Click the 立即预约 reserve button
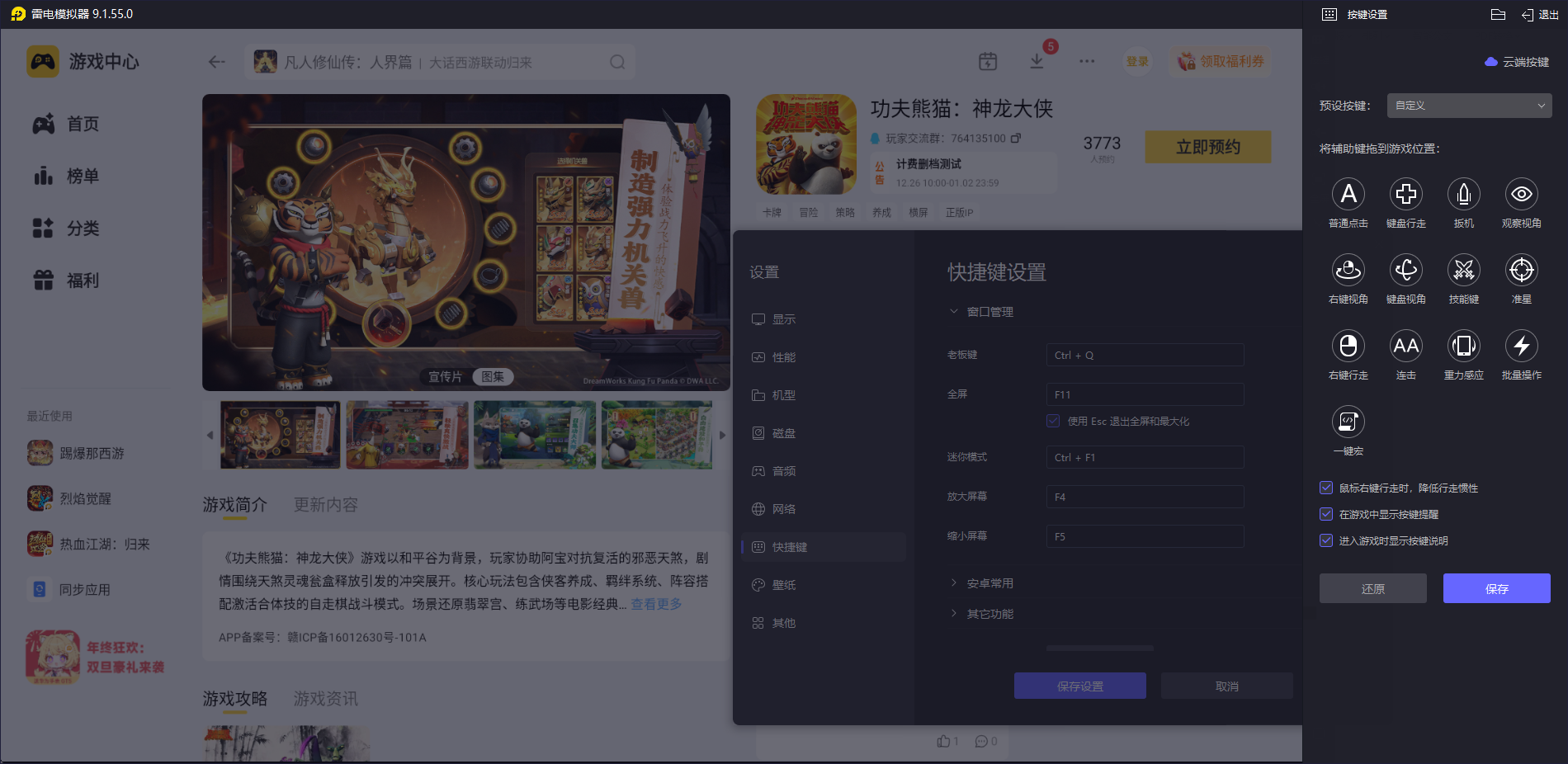This screenshot has width=1568, height=764. [x=1208, y=147]
